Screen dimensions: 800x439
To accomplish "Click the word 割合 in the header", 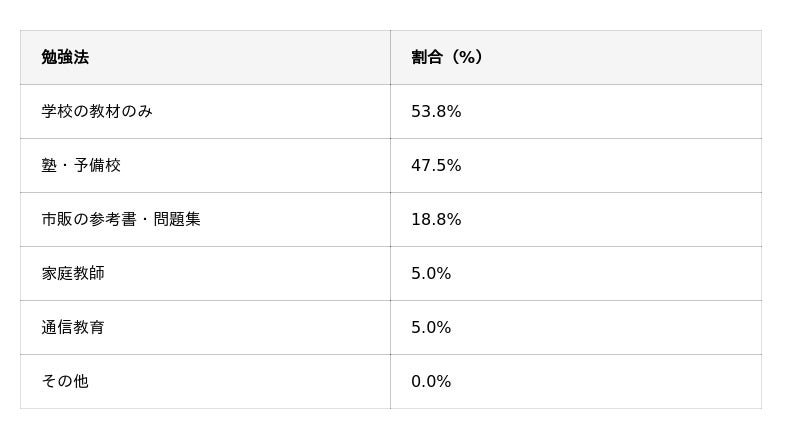I will pos(427,58).
